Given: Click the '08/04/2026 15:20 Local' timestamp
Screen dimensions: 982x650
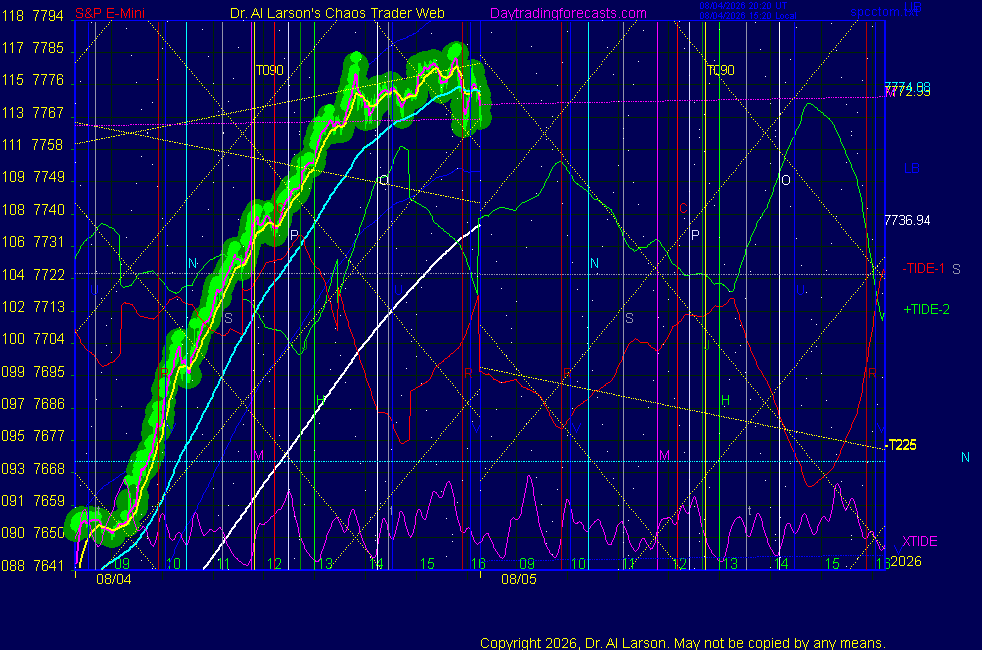Looking at the screenshot, I should coord(748,16).
